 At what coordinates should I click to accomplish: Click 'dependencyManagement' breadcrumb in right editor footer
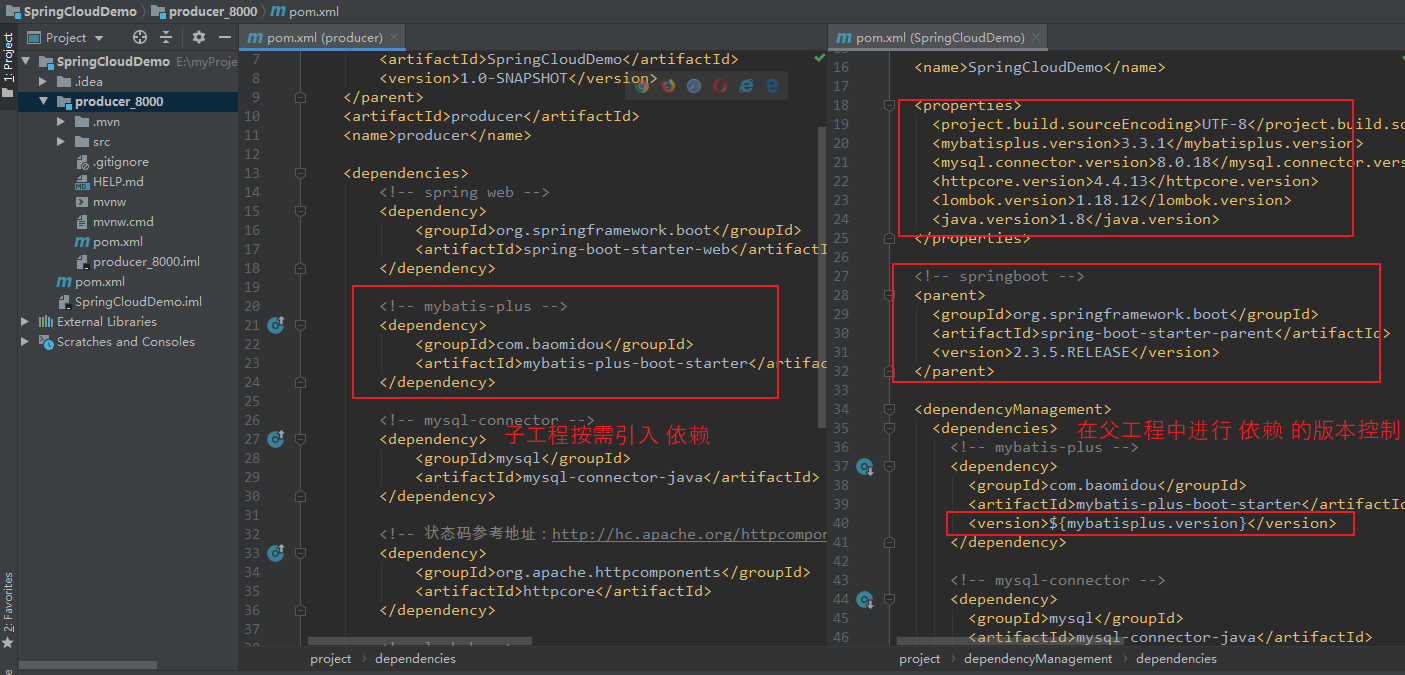1038,659
